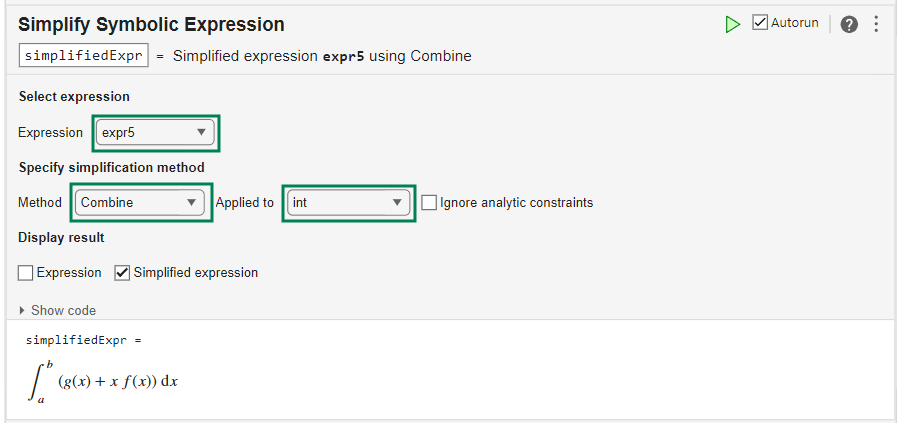Open help via the question mark icon
Screen dimensions: 902x423
click(849, 24)
